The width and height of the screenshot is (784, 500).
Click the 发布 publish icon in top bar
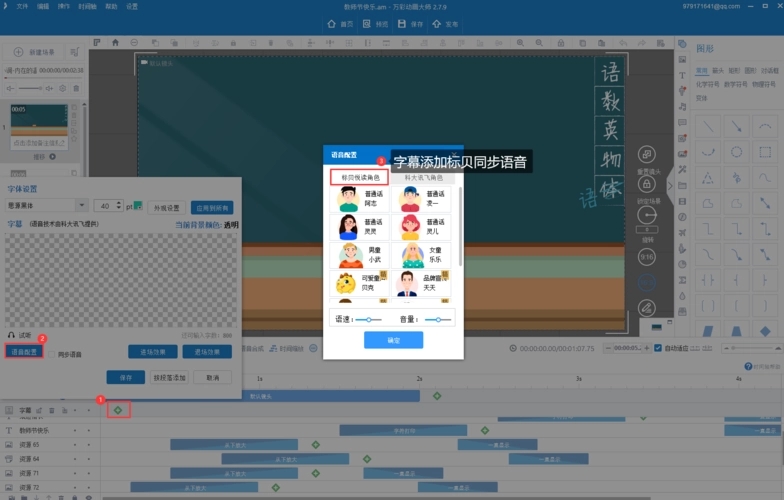436,24
